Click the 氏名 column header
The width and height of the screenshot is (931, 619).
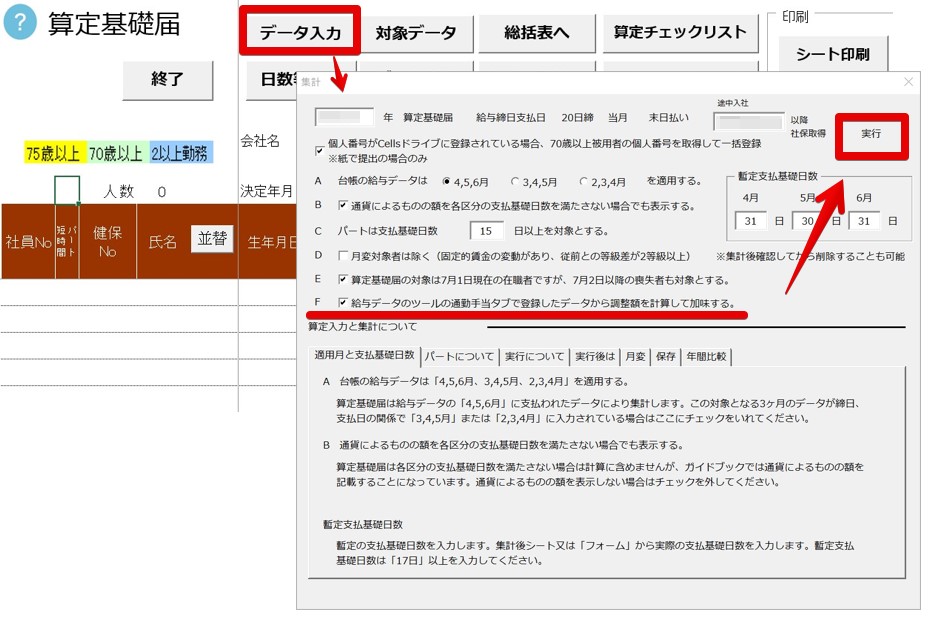[x=162, y=242]
